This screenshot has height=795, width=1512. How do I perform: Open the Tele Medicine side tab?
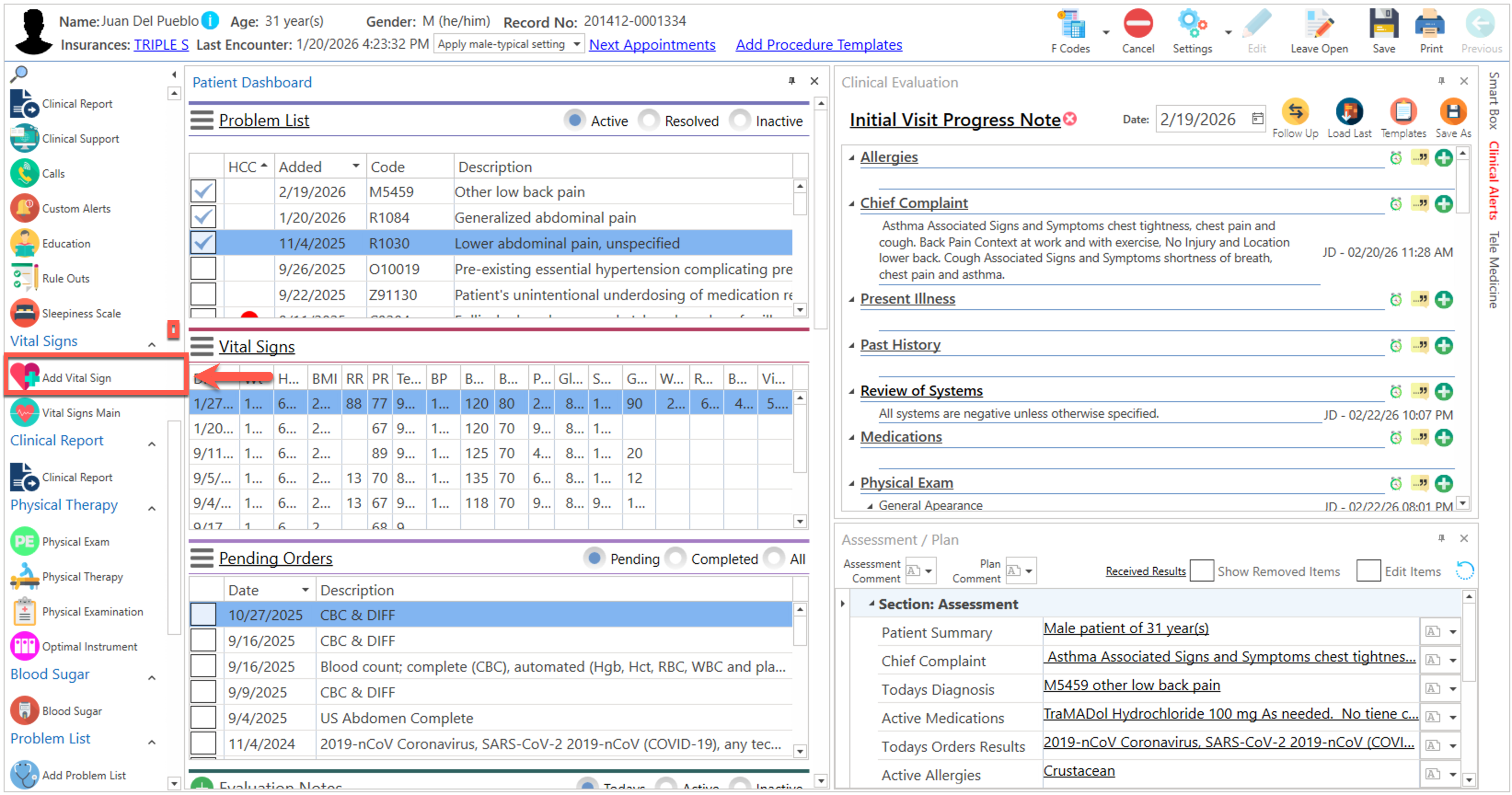1493,269
